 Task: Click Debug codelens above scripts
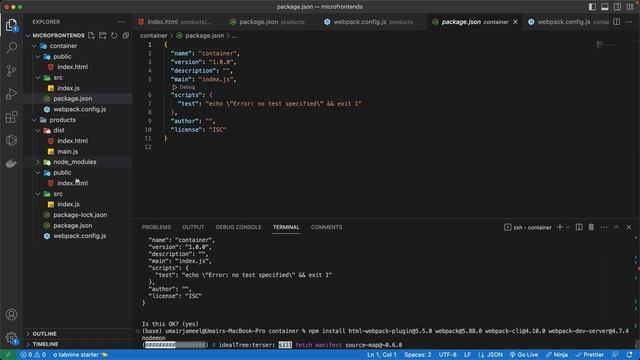click(184, 87)
